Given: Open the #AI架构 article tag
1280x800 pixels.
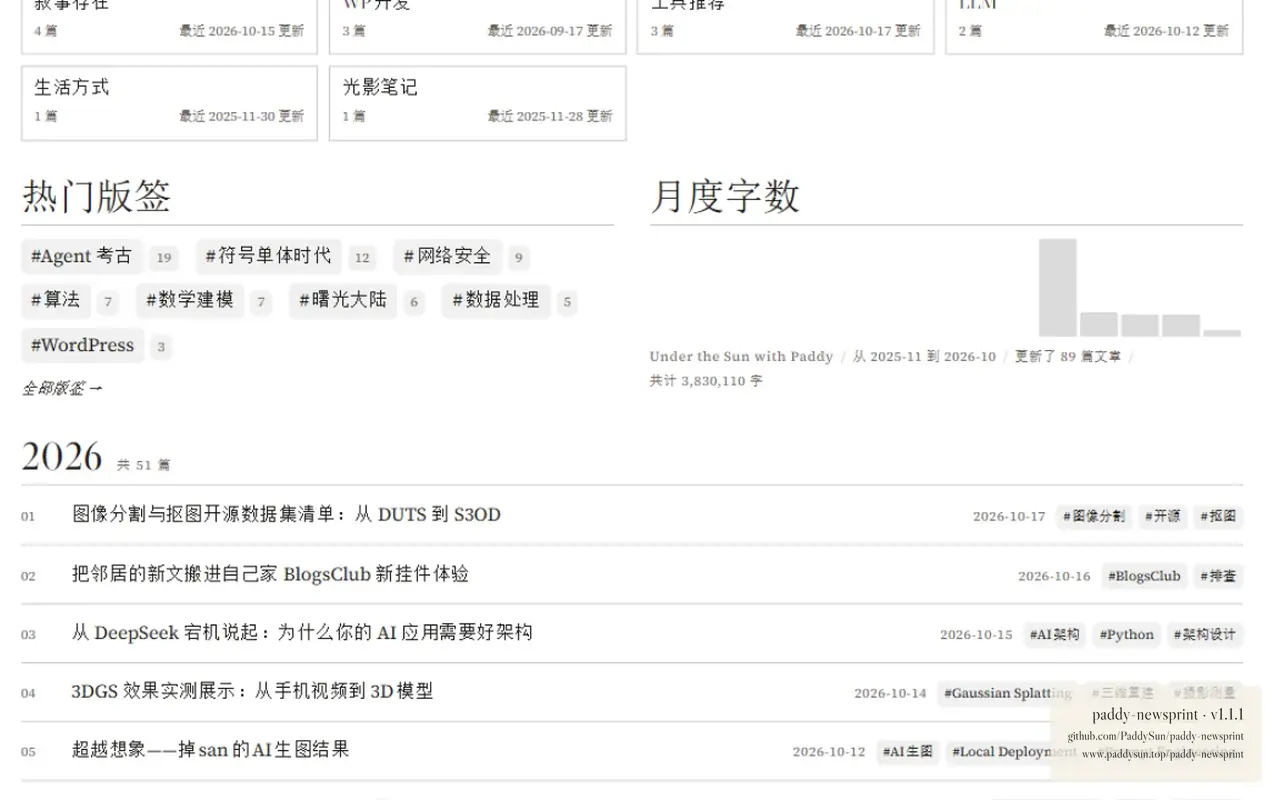Looking at the screenshot, I should tap(1055, 635).
